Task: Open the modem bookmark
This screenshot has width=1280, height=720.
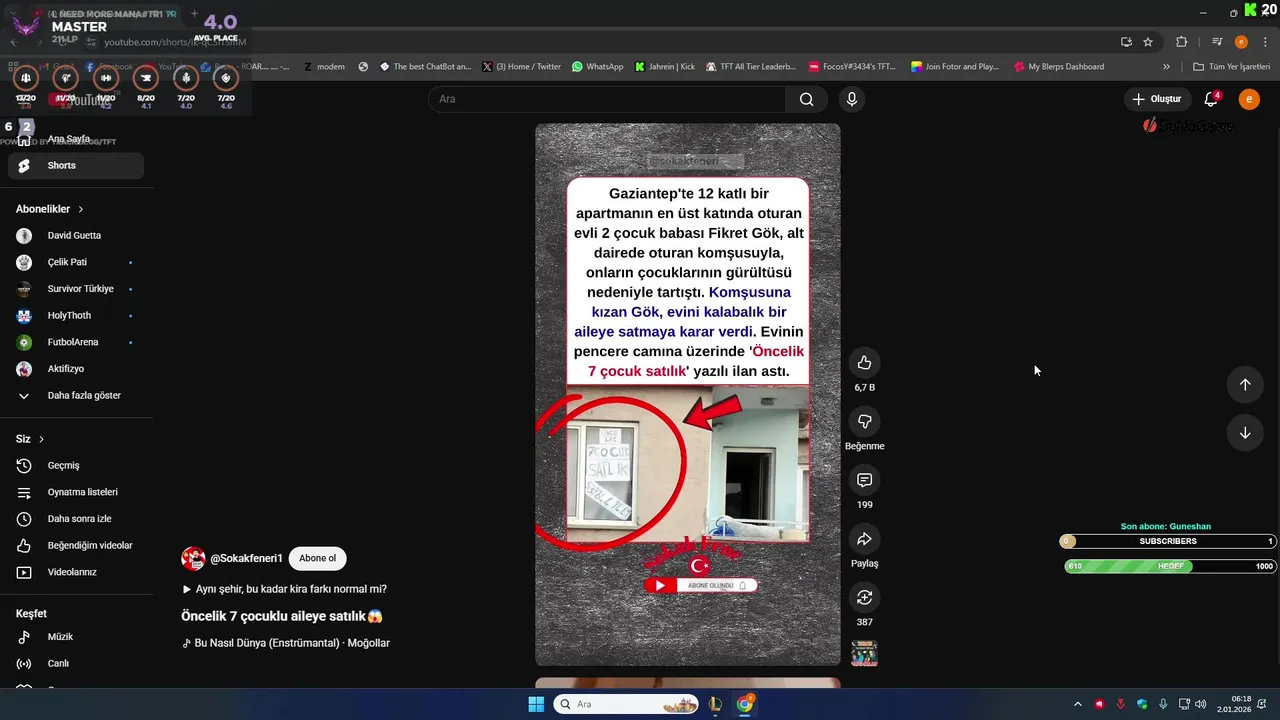Action: [x=324, y=67]
